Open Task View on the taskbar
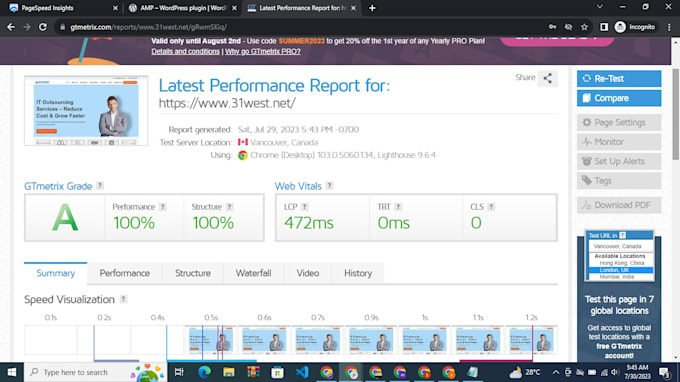 (x=179, y=372)
